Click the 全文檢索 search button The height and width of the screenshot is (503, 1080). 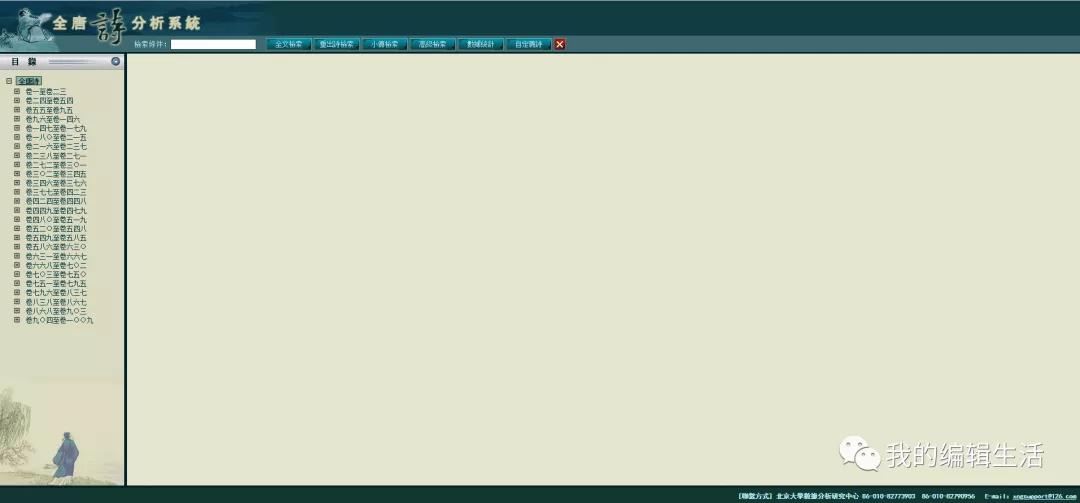click(289, 44)
